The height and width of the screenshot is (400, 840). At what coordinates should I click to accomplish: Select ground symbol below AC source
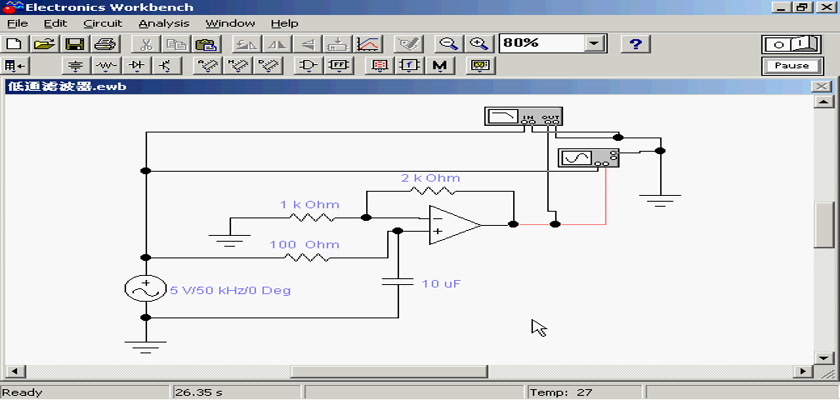[145, 346]
